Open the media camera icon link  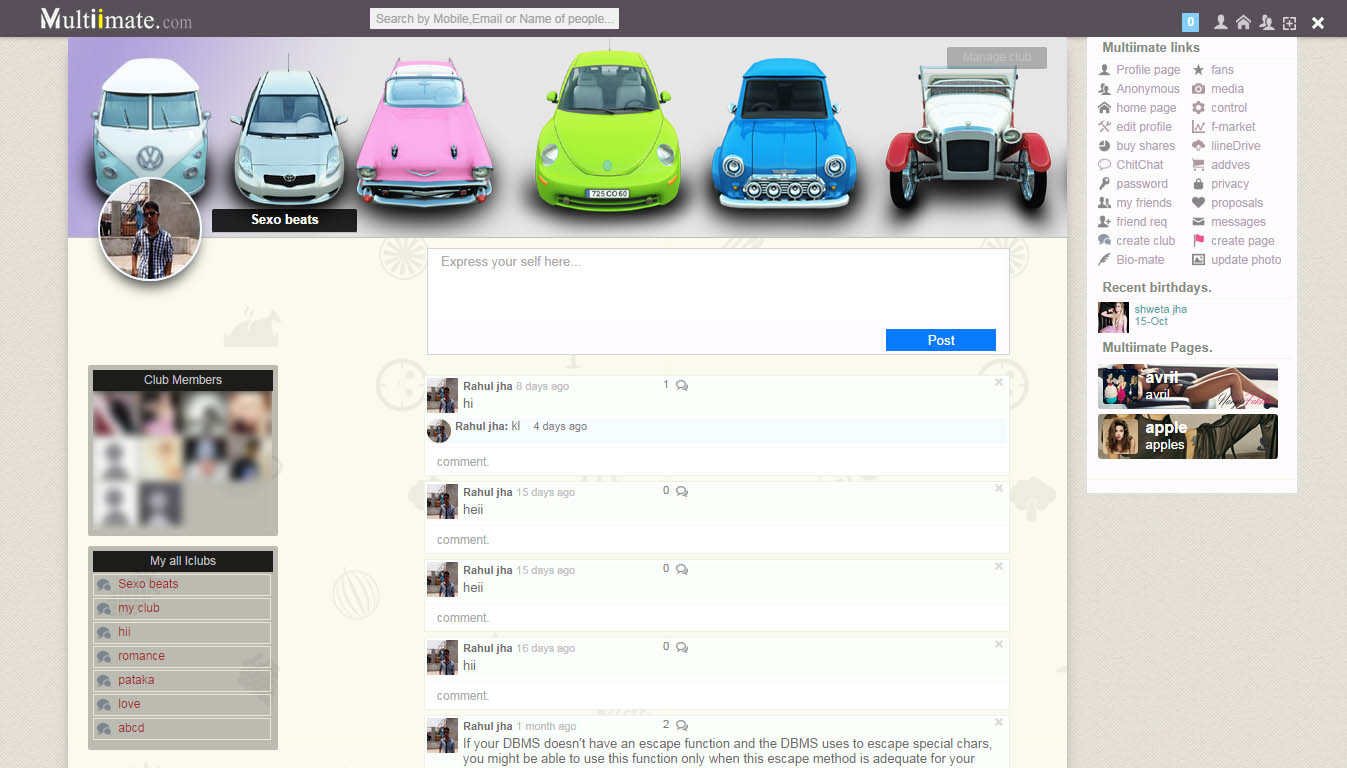(1198, 89)
